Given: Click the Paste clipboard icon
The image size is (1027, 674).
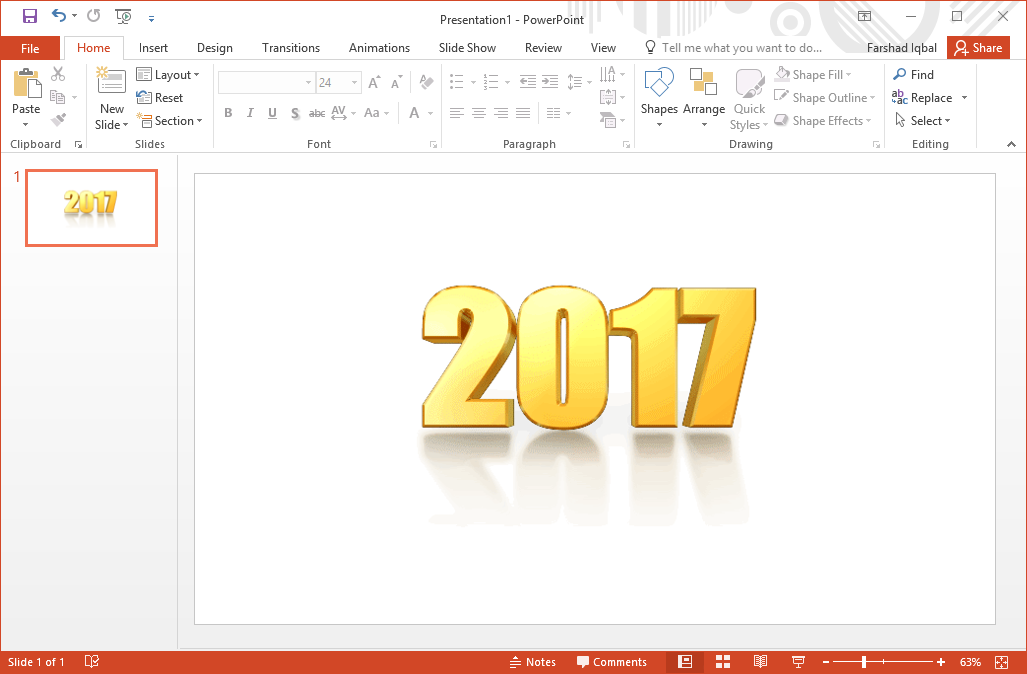Looking at the screenshot, I should pyautogui.click(x=26, y=84).
